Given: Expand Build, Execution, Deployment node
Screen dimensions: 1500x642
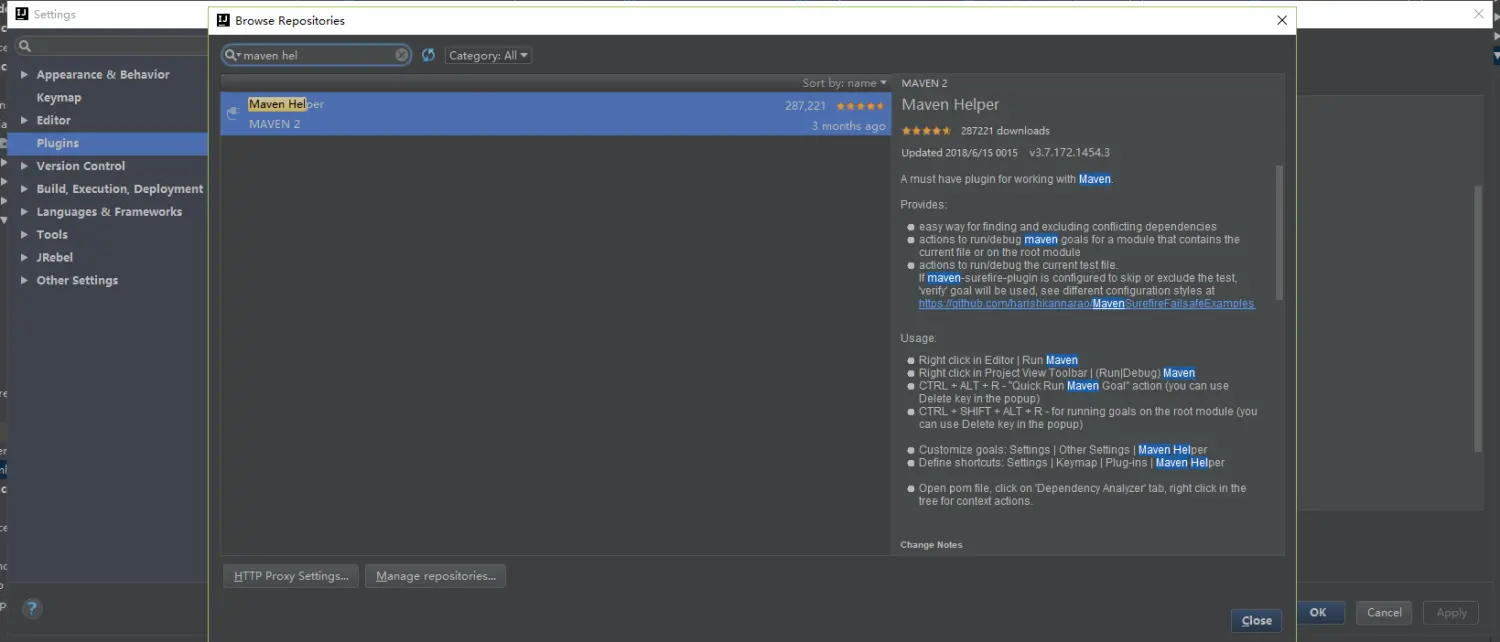Looking at the screenshot, I should pyautogui.click(x=24, y=189).
